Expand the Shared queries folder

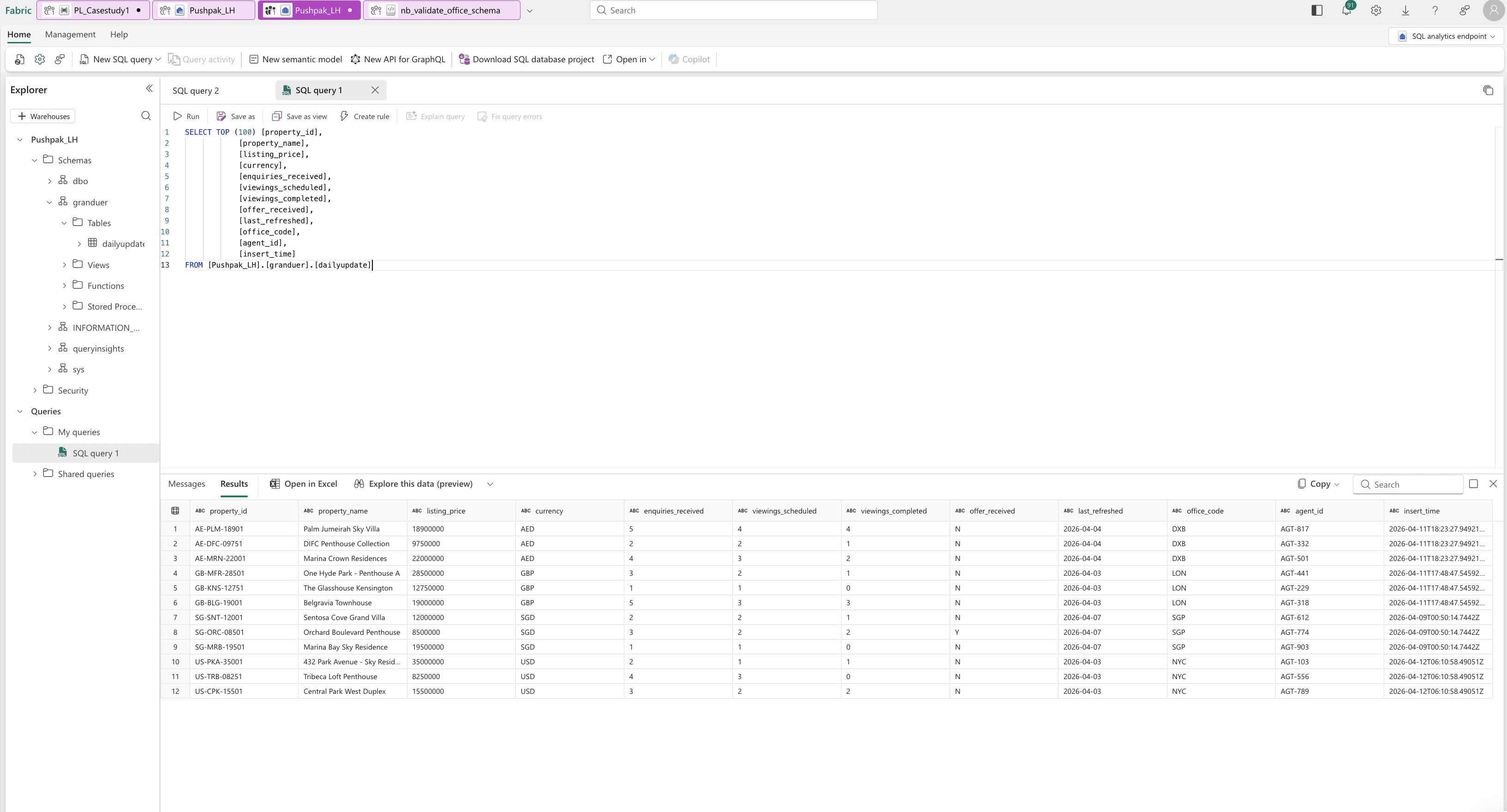click(35, 474)
